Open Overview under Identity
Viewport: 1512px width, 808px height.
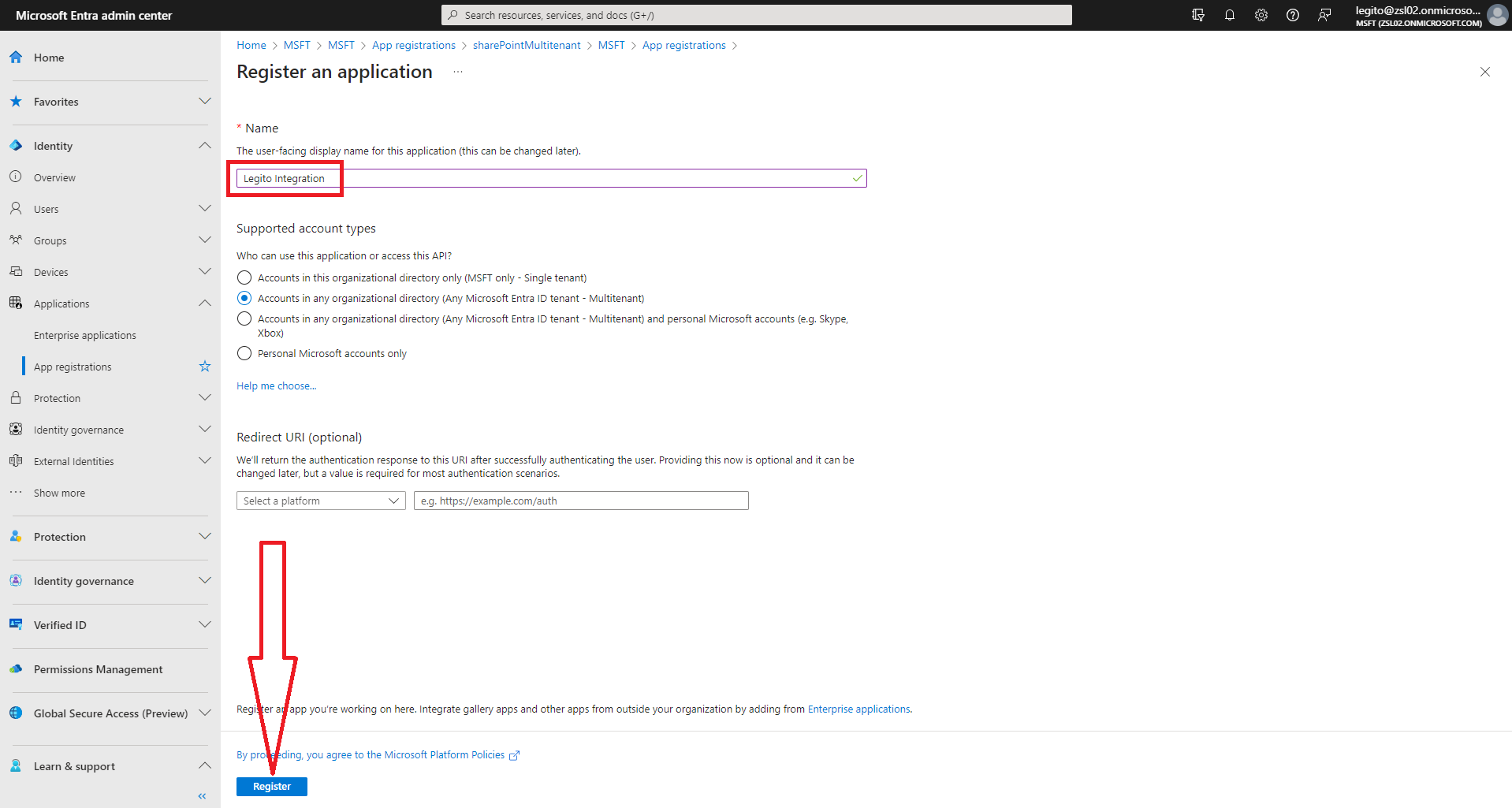54,177
